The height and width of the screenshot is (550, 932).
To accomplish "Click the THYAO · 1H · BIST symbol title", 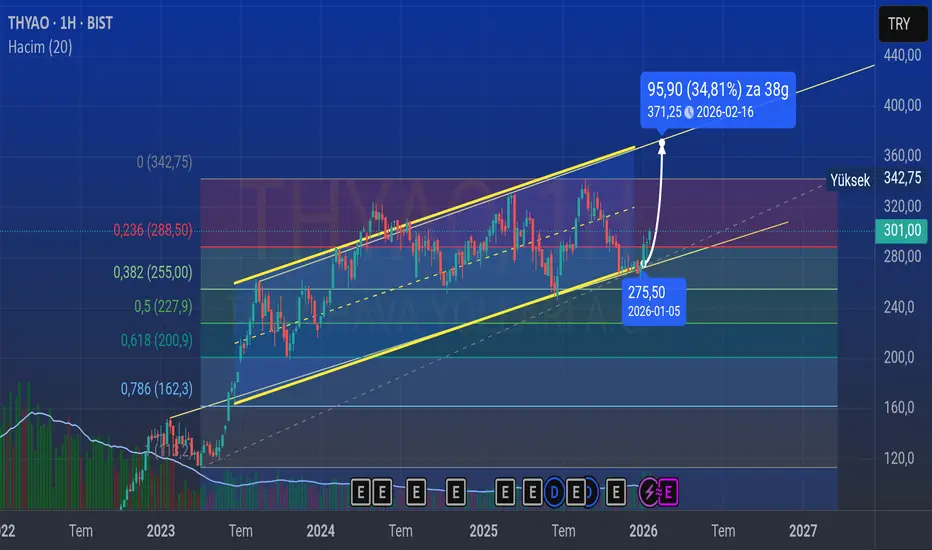I will tap(60, 23).
